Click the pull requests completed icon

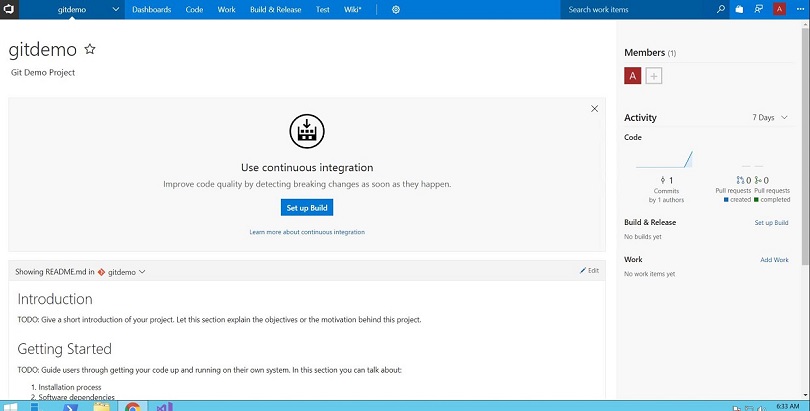(x=758, y=180)
